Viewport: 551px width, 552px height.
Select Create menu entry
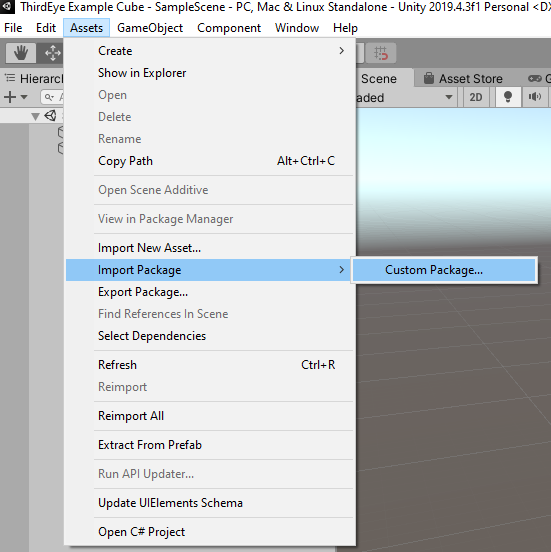point(210,51)
